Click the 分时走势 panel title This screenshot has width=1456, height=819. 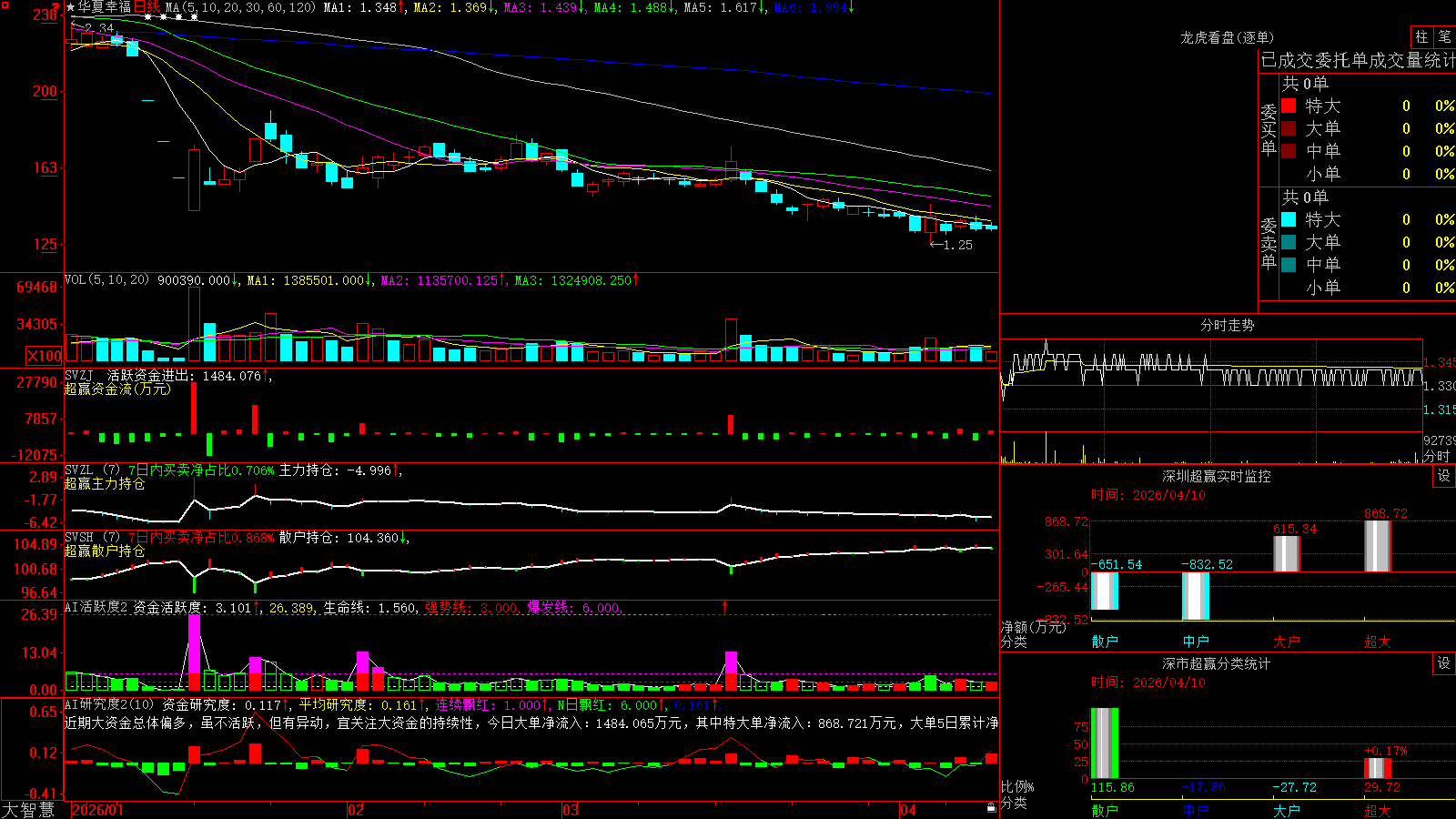coord(1227,325)
